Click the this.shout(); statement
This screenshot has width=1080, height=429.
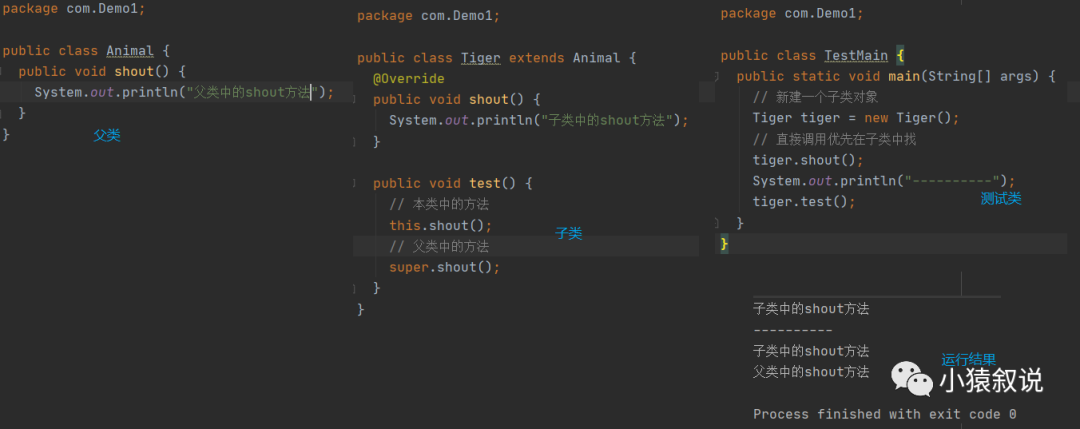(x=441, y=225)
